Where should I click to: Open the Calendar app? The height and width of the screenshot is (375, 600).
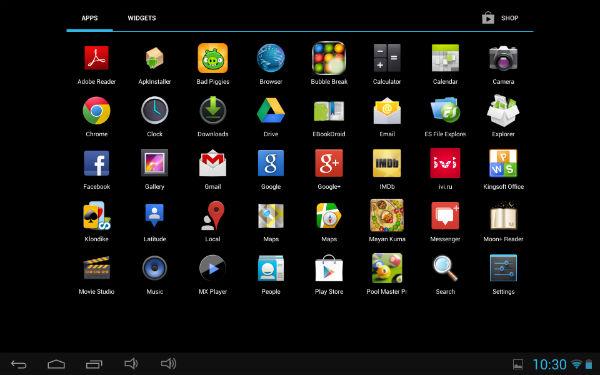click(x=445, y=58)
